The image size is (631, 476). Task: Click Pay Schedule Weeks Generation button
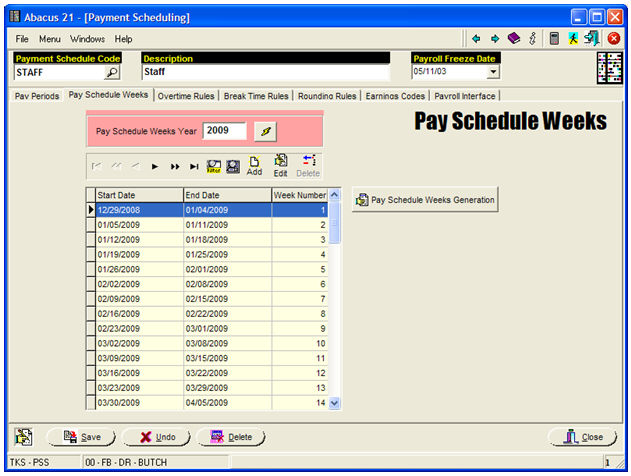click(425, 200)
